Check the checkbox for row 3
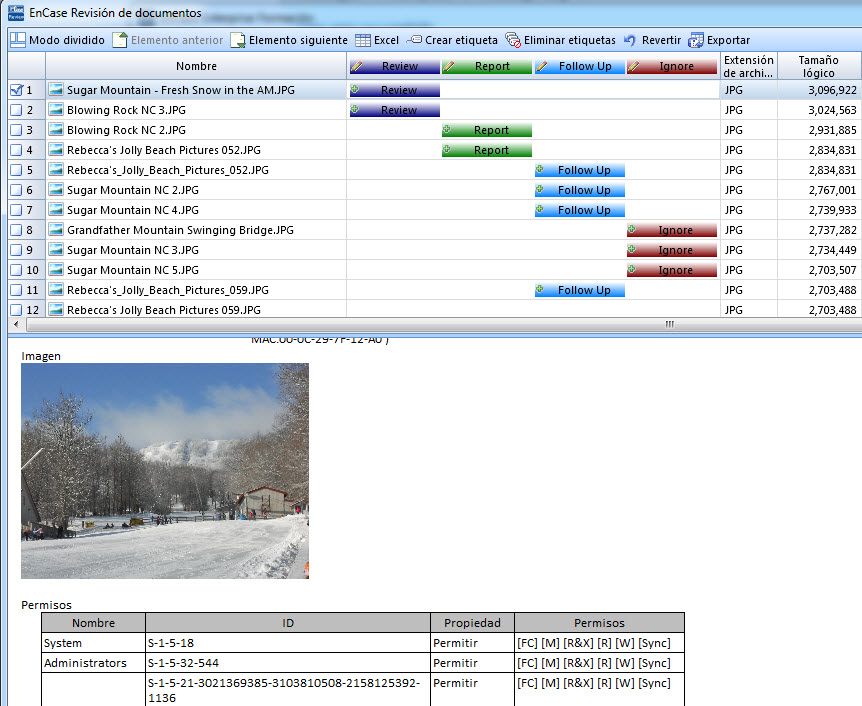Viewport: 862px width, 706px height. point(16,130)
